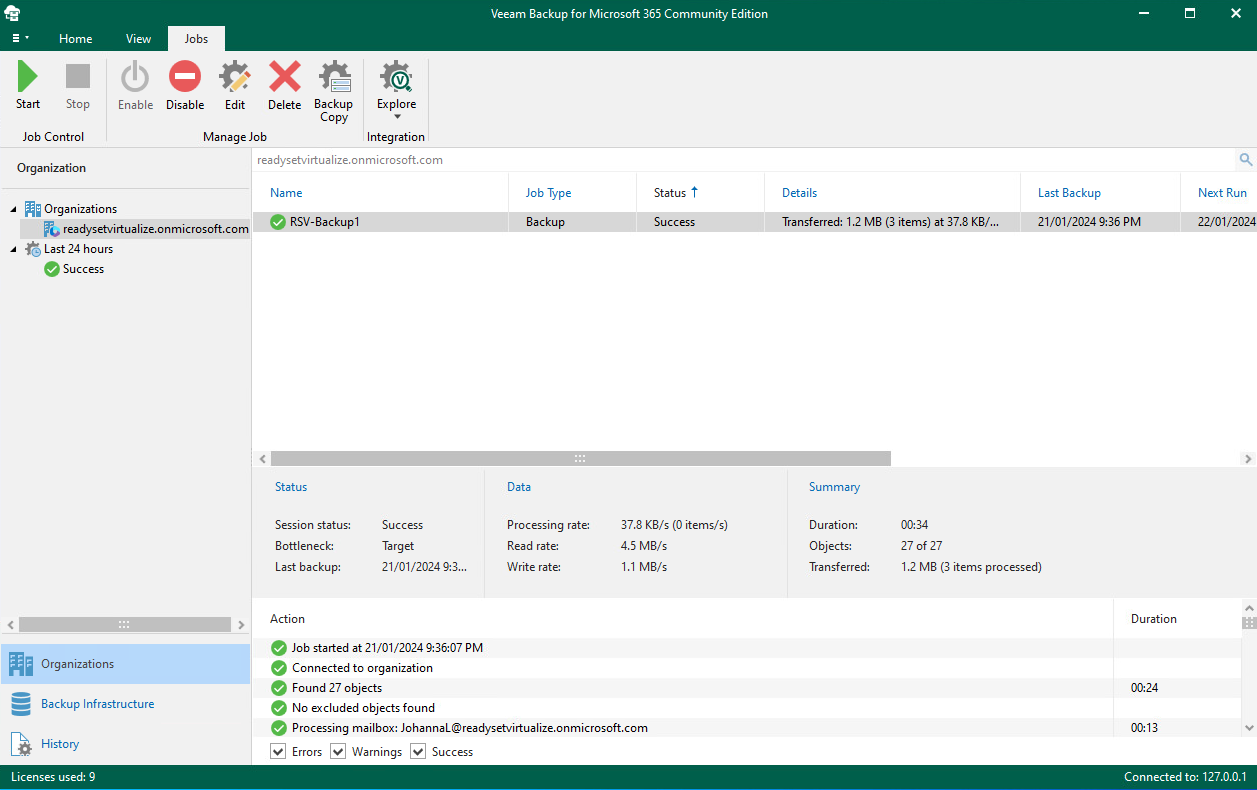Screen dimensions: 1257x790
Task: Click check icon beside Job started entry
Action: coord(279,648)
